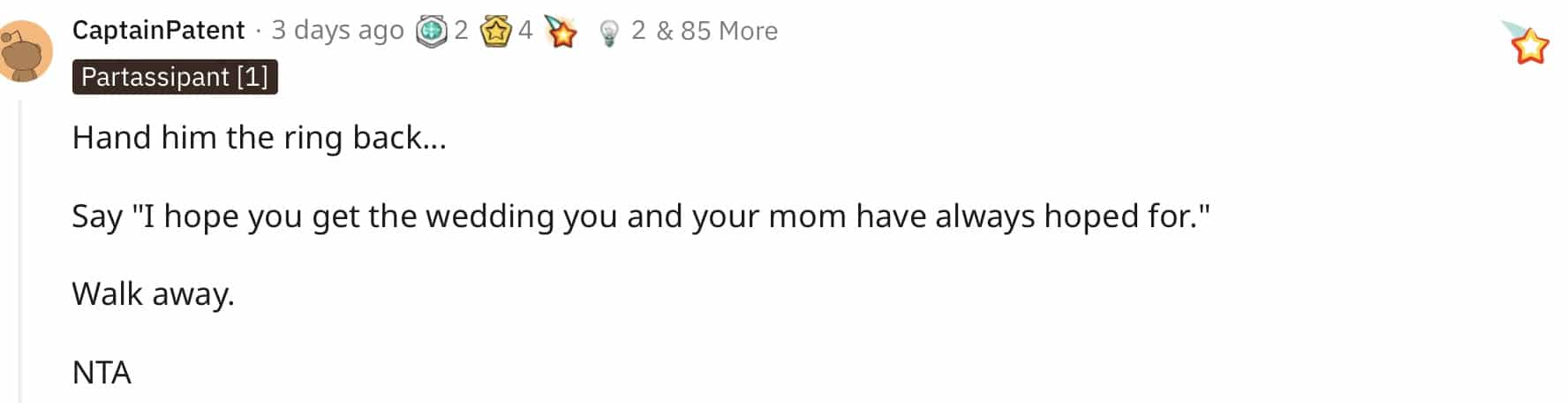The image size is (1568, 403).
Task: Click the count 2 beside teal award
Action: [x=461, y=31]
